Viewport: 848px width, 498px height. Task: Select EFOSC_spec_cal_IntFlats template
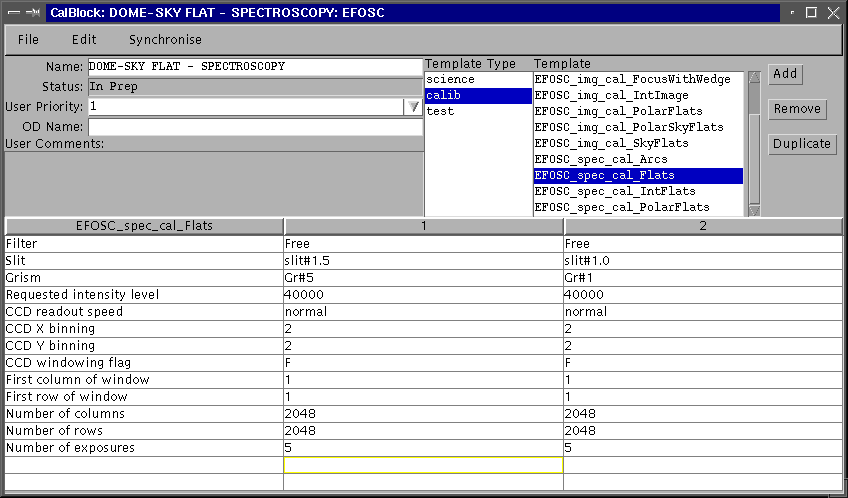(638, 191)
